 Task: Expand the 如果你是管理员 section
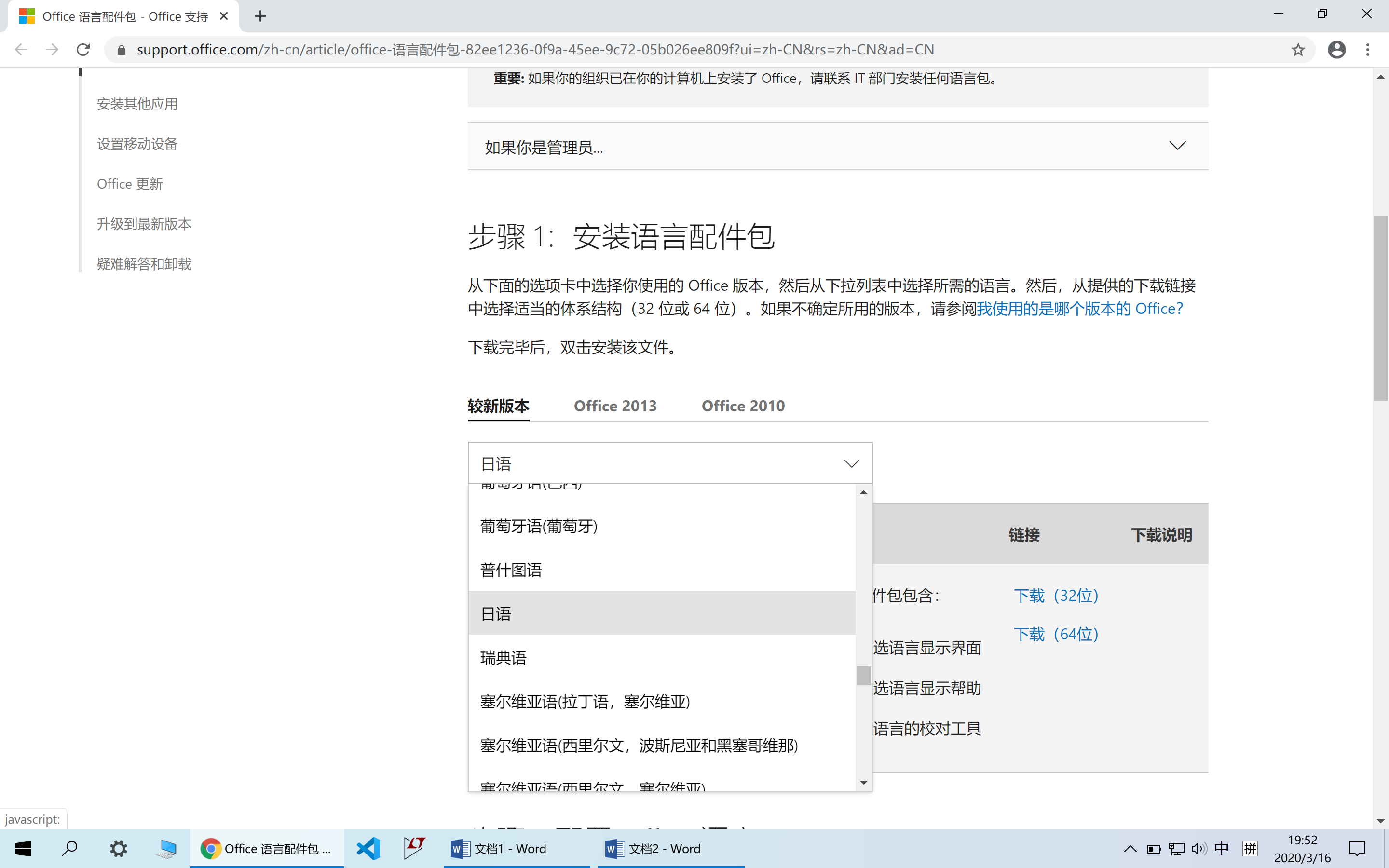(838, 147)
